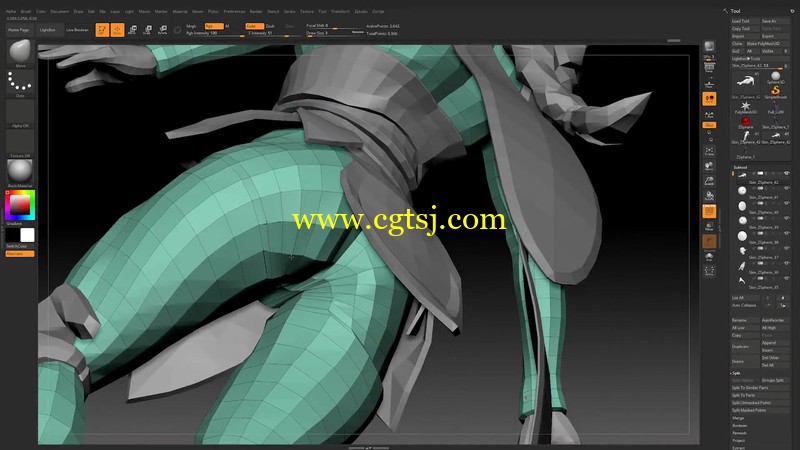Click the Move view icon on right shelf

point(709,166)
